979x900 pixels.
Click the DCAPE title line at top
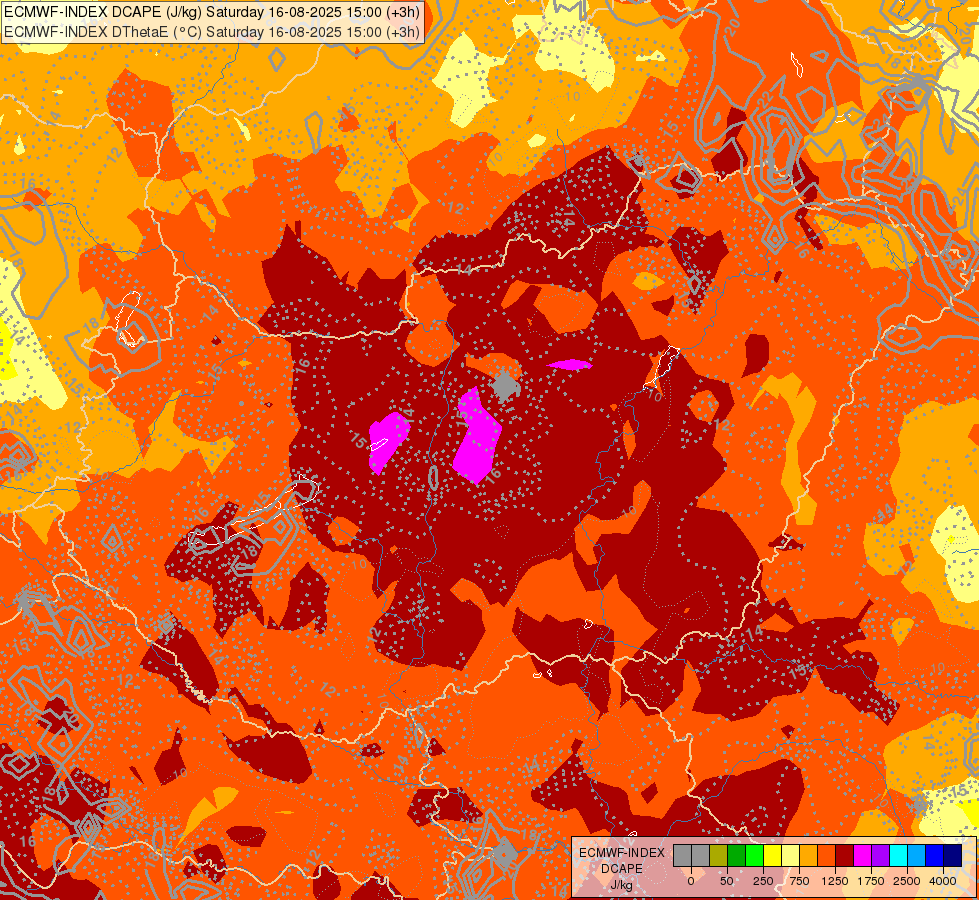(212, 12)
